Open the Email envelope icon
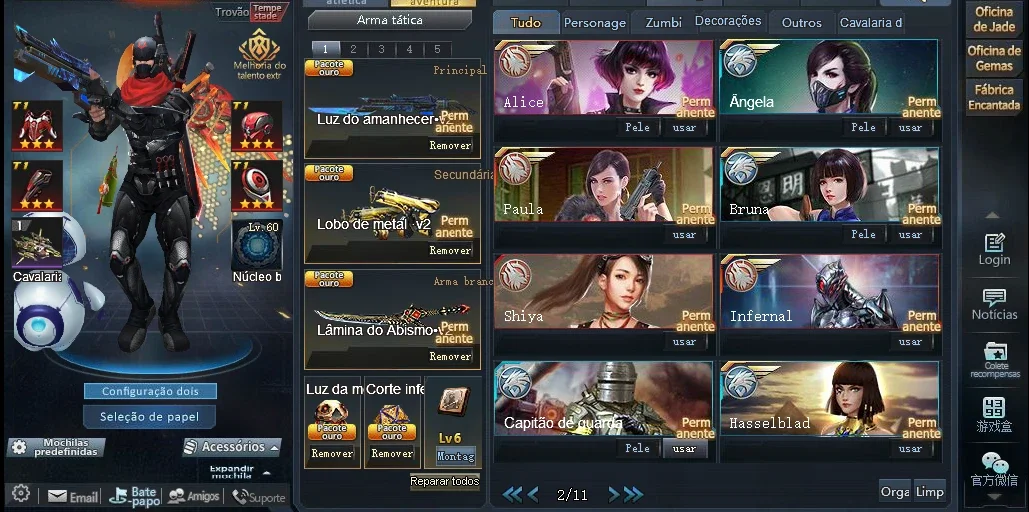Viewport: 1029px width, 512px height. click(58, 497)
